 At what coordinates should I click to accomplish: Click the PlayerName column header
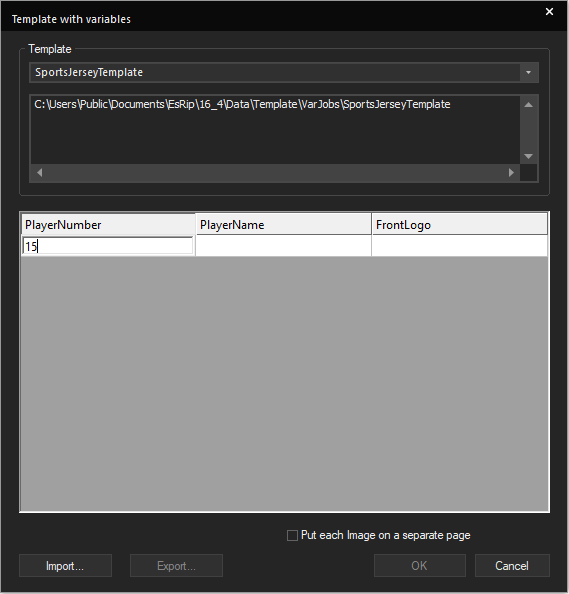[x=283, y=225]
